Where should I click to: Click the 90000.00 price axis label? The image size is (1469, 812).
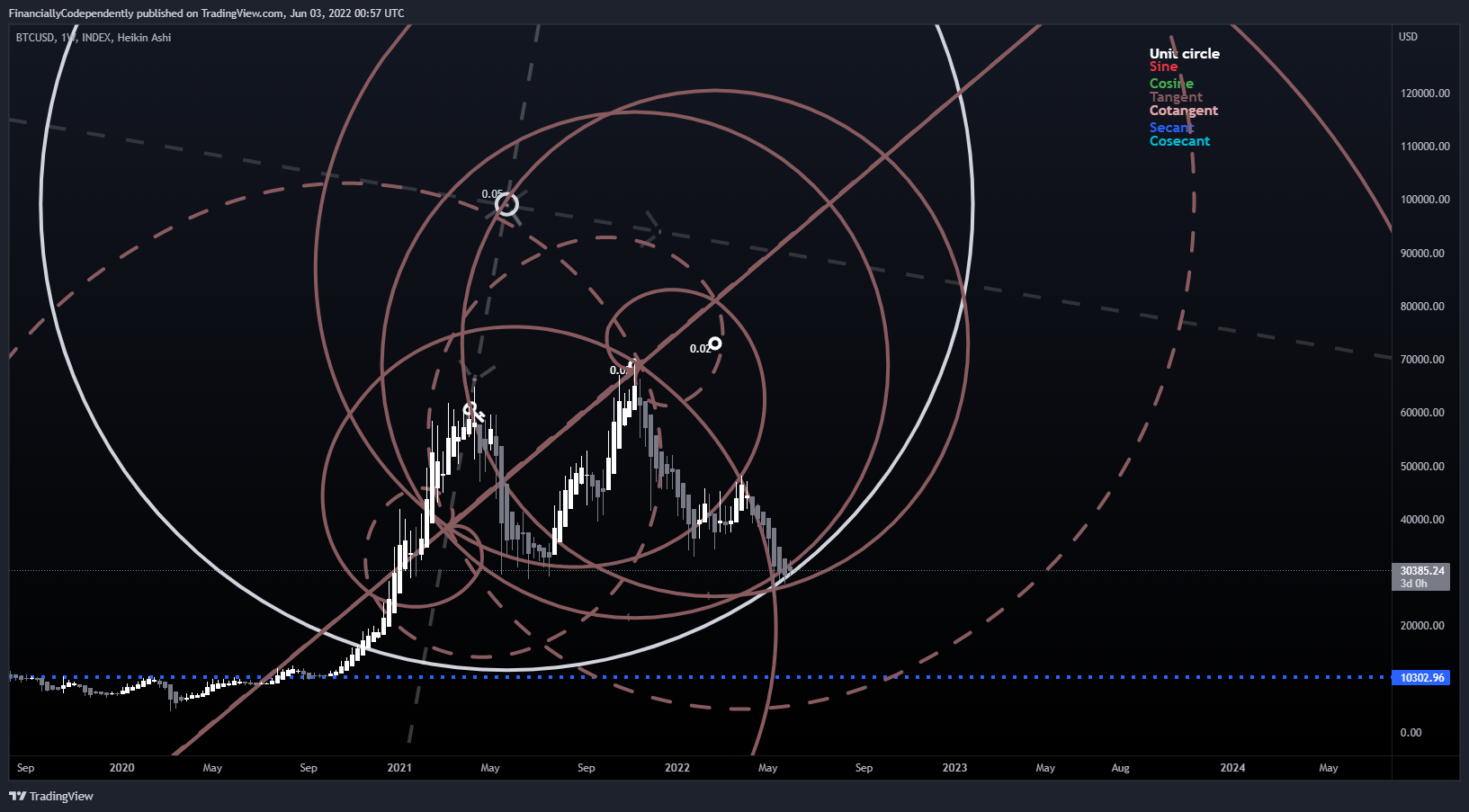[x=1422, y=254]
